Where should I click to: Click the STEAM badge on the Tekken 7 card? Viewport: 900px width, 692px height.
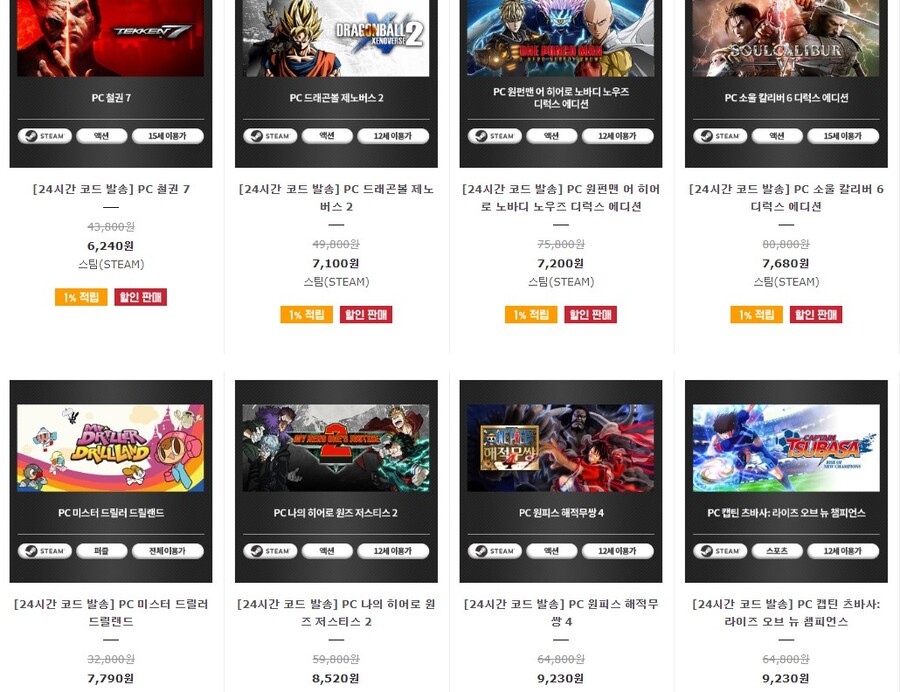(45, 136)
